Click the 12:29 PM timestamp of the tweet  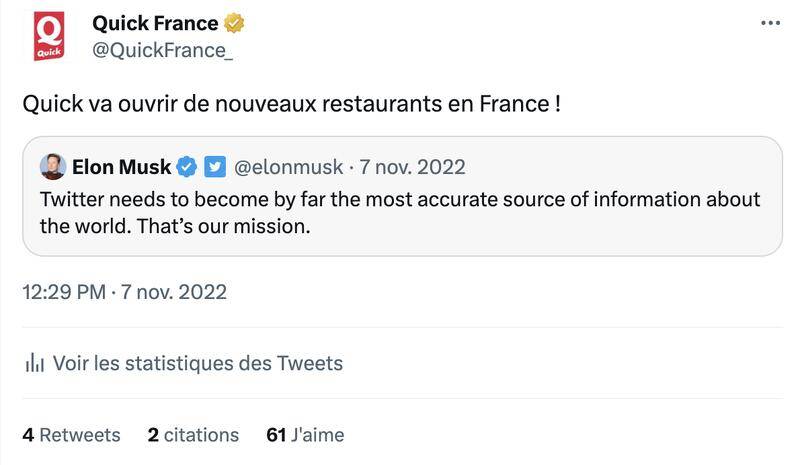pos(63,292)
